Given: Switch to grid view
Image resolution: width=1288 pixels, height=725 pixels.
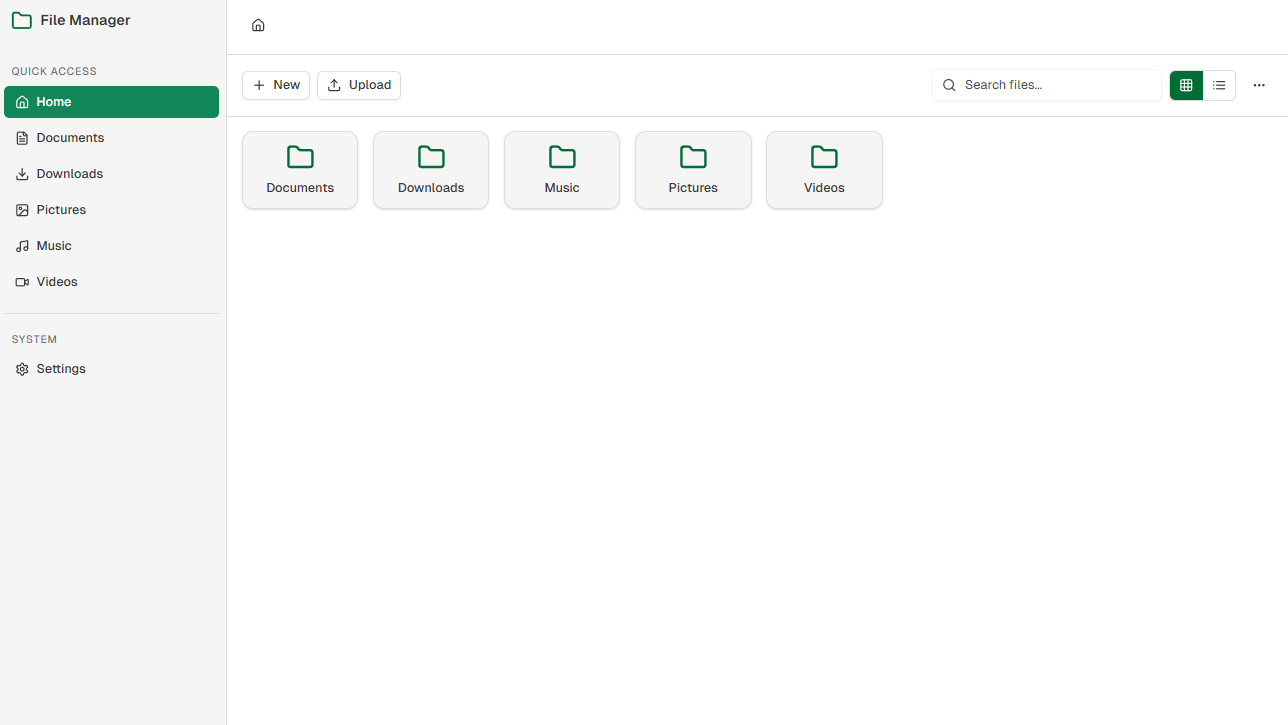Looking at the screenshot, I should (x=1186, y=85).
